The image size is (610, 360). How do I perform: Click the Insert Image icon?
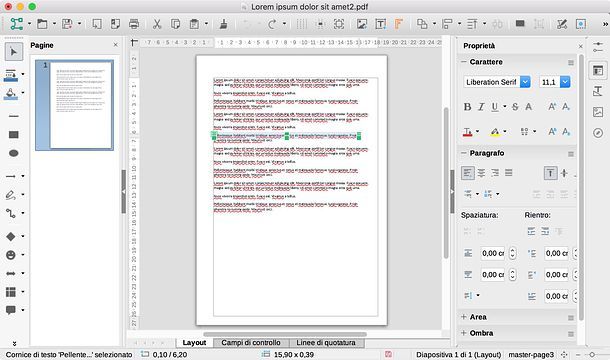(x=362, y=24)
